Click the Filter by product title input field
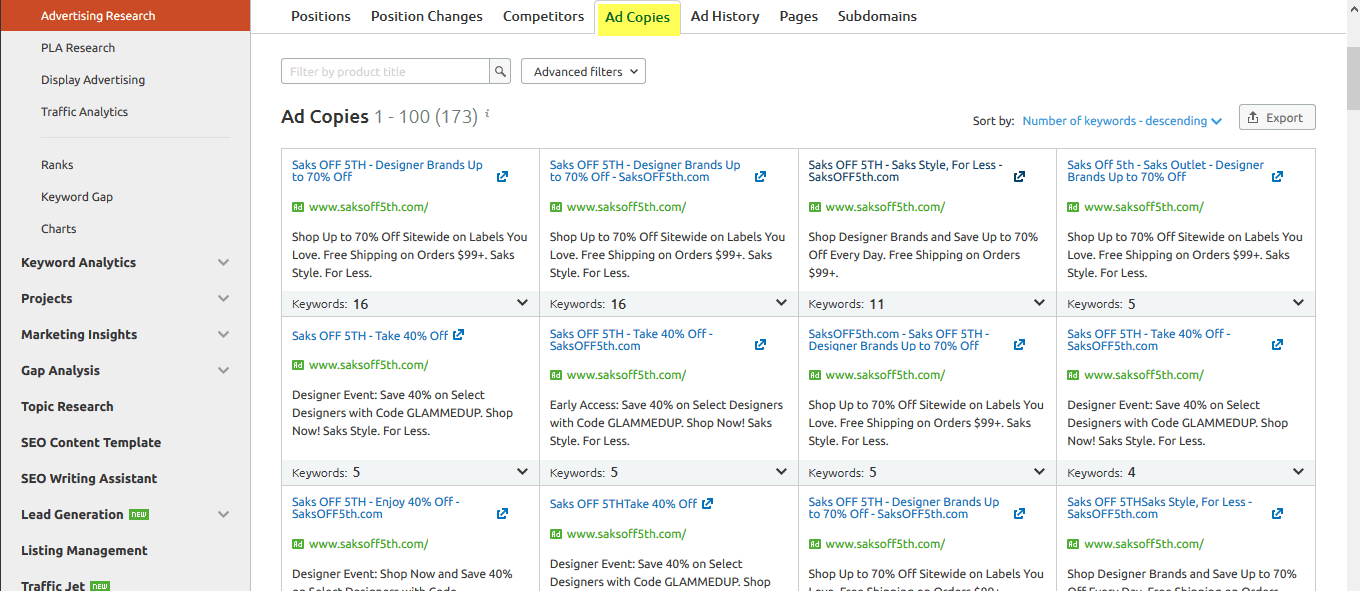Image resolution: width=1360 pixels, height=591 pixels. (x=385, y=71)
